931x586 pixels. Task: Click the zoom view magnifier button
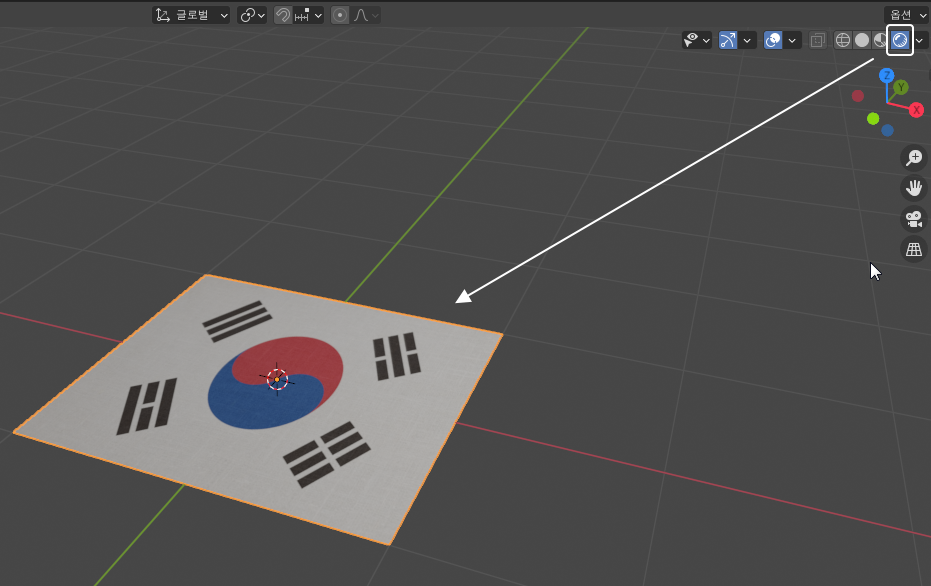(914, 157)
